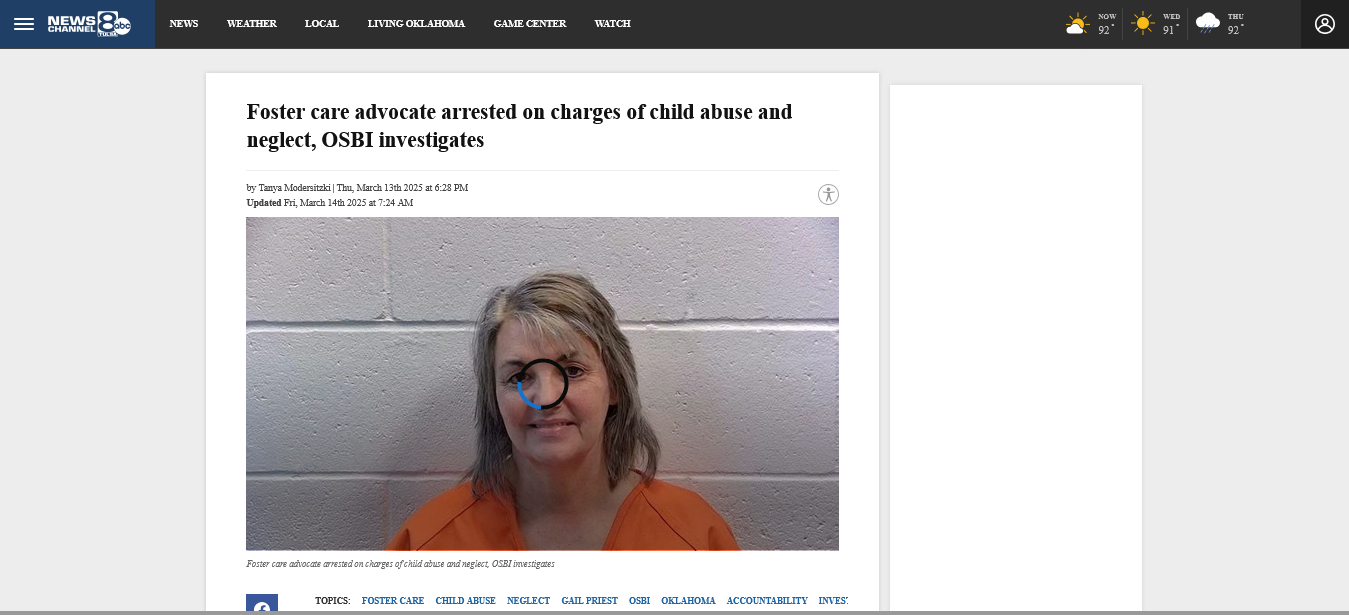Open the LOCAL menu item
The height and width of the screenshot is (615, 1349).
coord(322,24)
